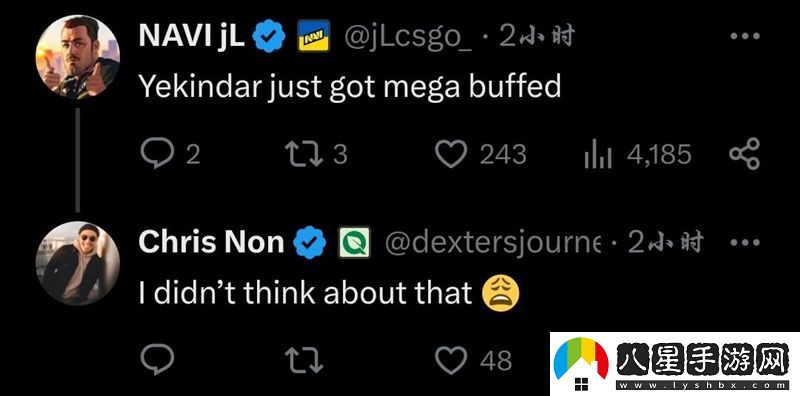Screen dimensions: 800x396
Task: Share NAVI jL's tweet
Action: point(744,154)
